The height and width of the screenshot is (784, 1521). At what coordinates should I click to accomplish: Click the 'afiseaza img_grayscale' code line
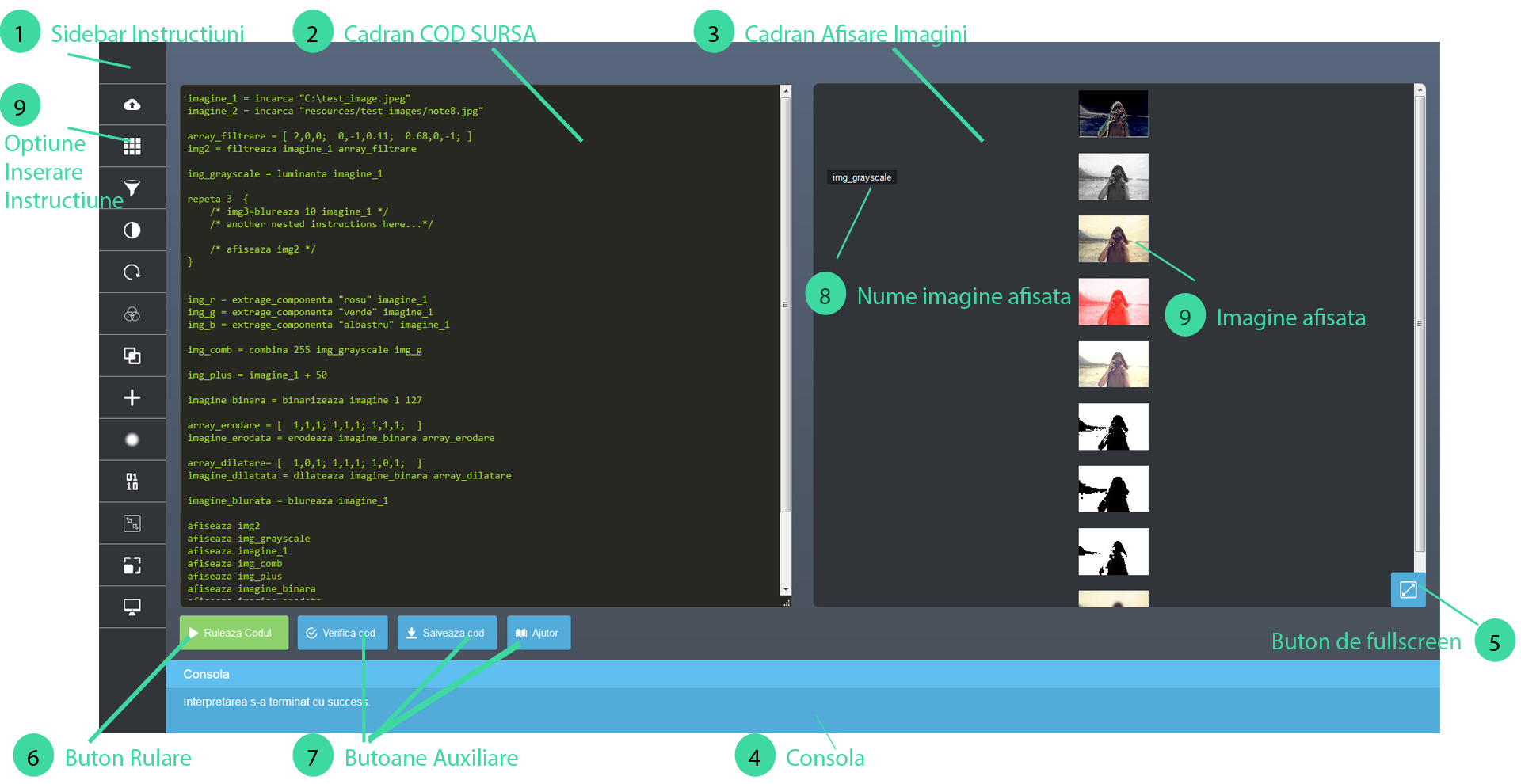click(249, 539)
